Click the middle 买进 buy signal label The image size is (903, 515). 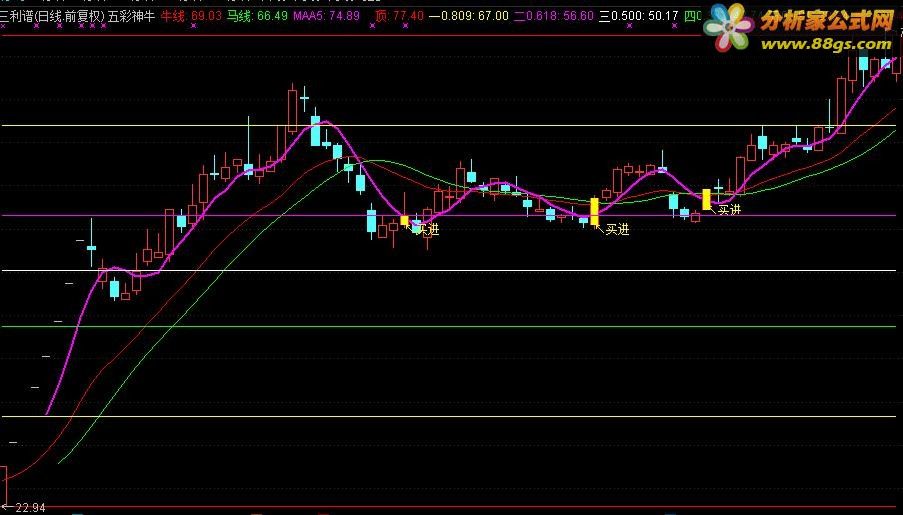coord(617,230)
